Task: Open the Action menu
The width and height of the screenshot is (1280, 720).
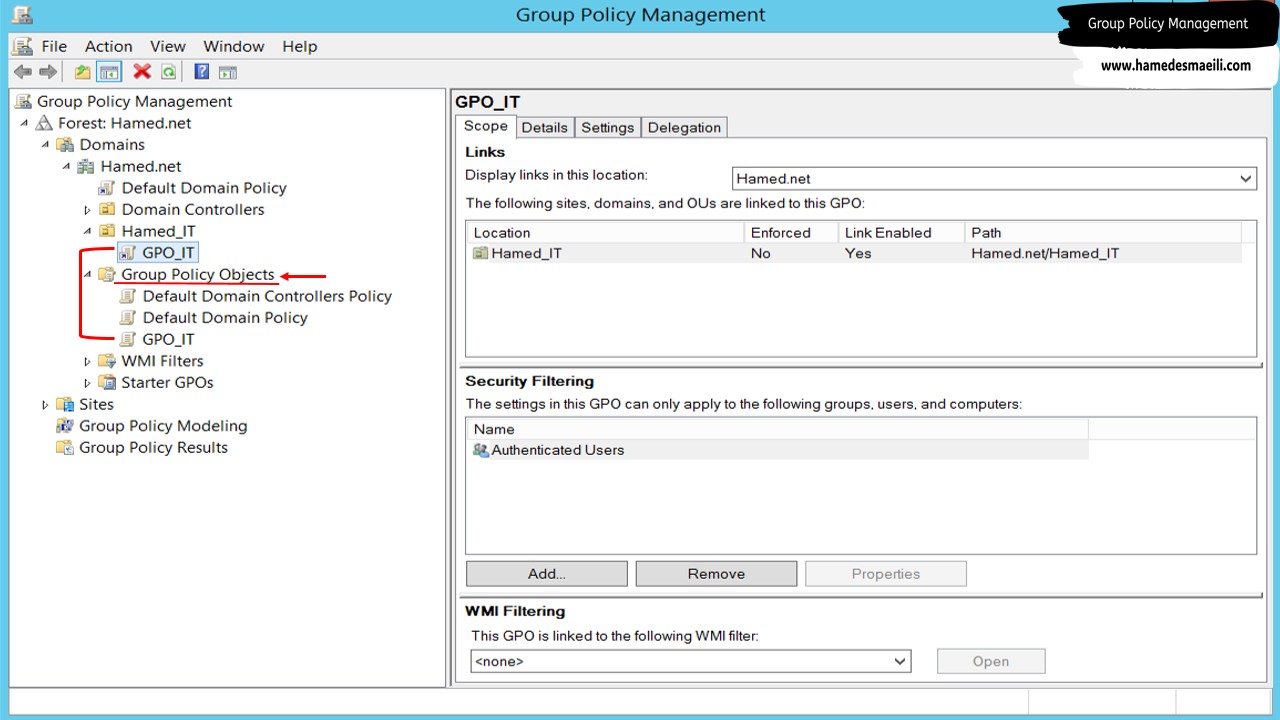Action: click(109, 46)
